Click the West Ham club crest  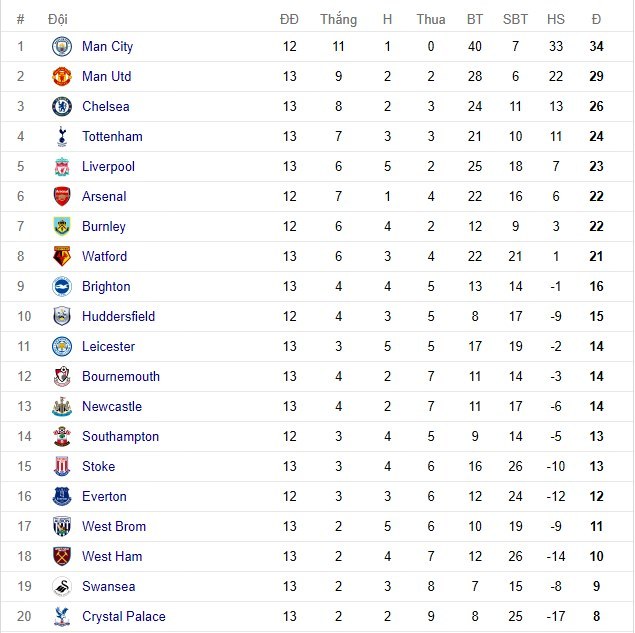pyautogui.click(x=63, y=557)
